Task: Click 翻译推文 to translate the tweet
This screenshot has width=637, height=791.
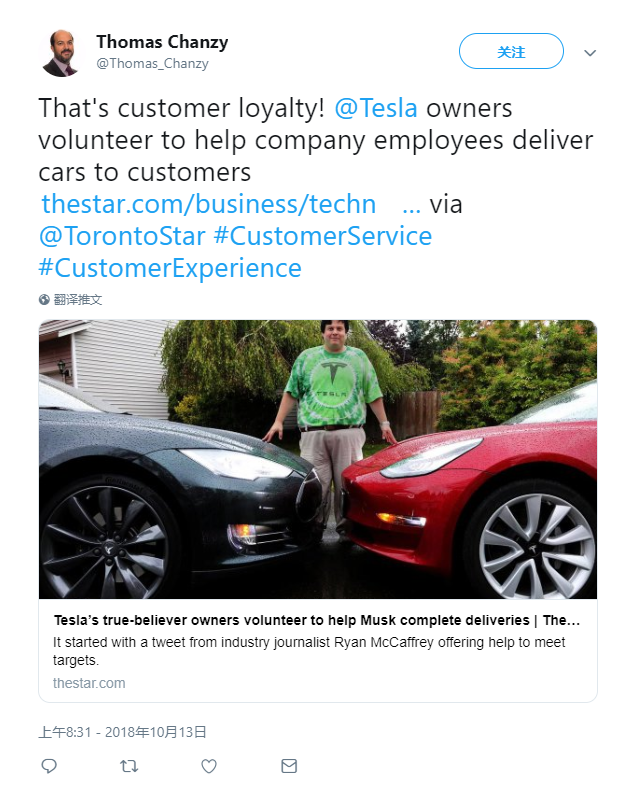Action: 78,299
